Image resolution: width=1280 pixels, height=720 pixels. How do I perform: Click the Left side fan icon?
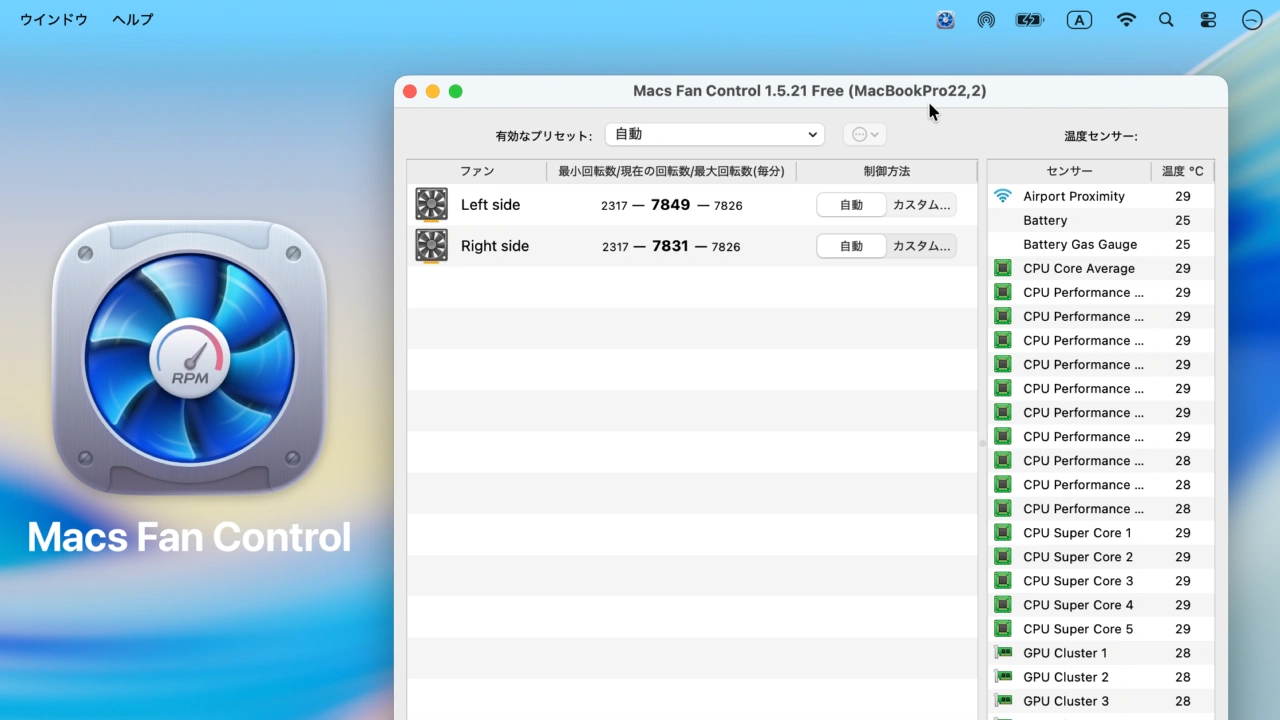tap(431, 205)
